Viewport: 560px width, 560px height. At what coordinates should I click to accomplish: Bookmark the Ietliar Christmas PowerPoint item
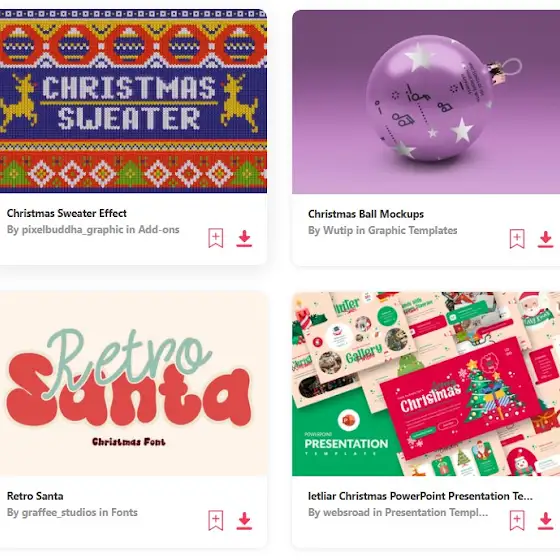point(517,520)
